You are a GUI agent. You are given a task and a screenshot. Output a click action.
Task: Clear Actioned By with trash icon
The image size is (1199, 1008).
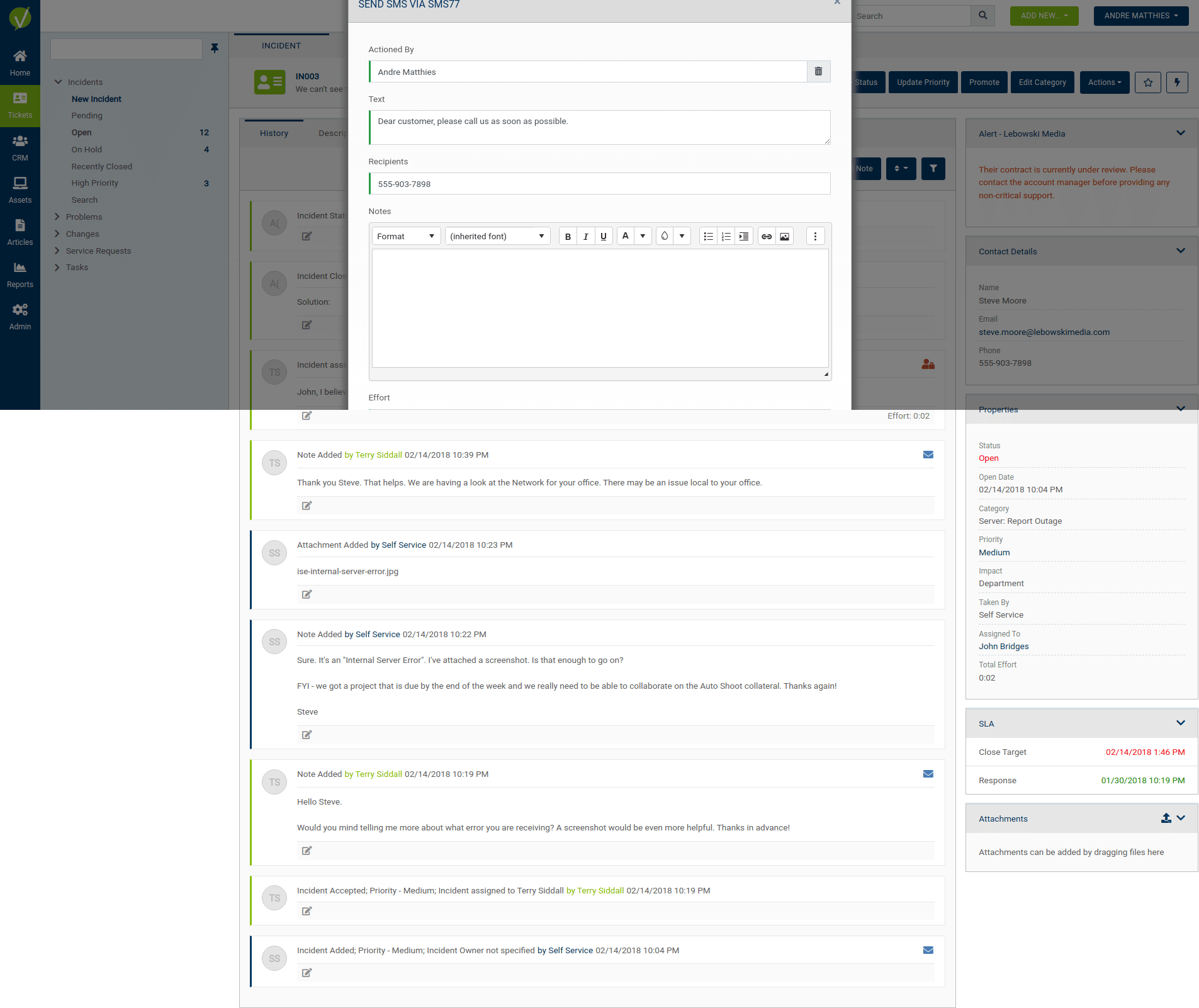818,72
